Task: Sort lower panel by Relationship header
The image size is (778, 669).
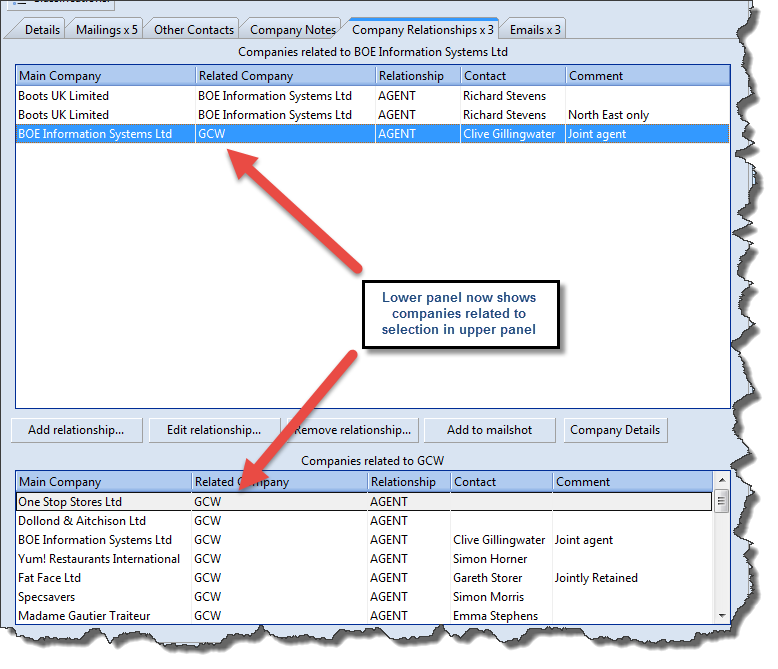Action: (x=409, y=482)
